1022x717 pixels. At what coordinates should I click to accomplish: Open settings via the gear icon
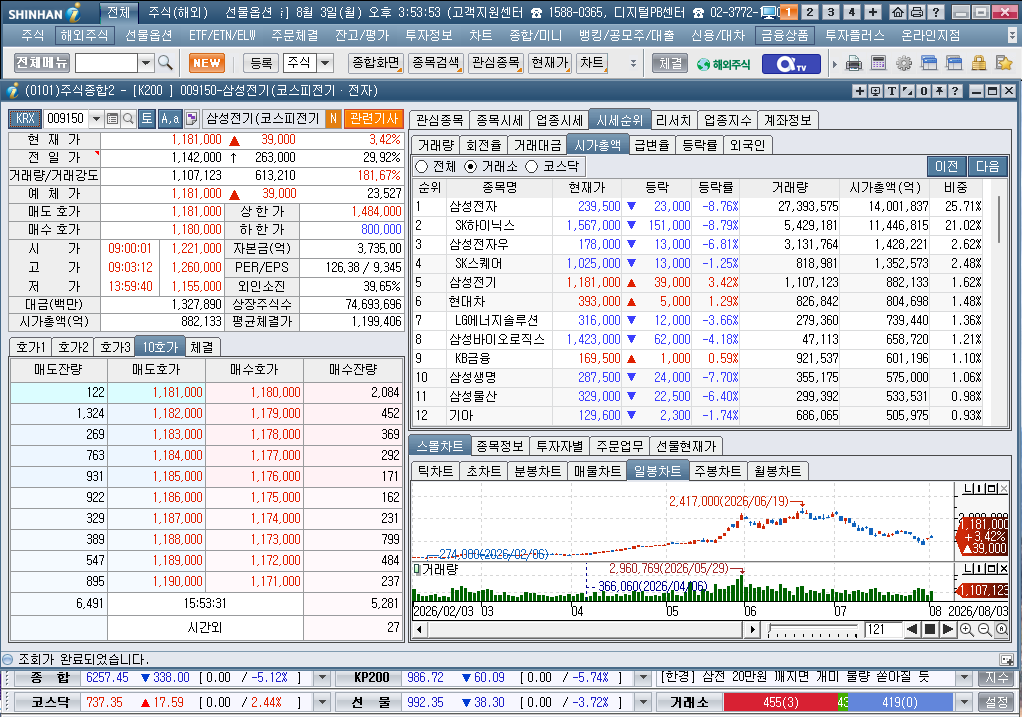[x=903, y=63]
